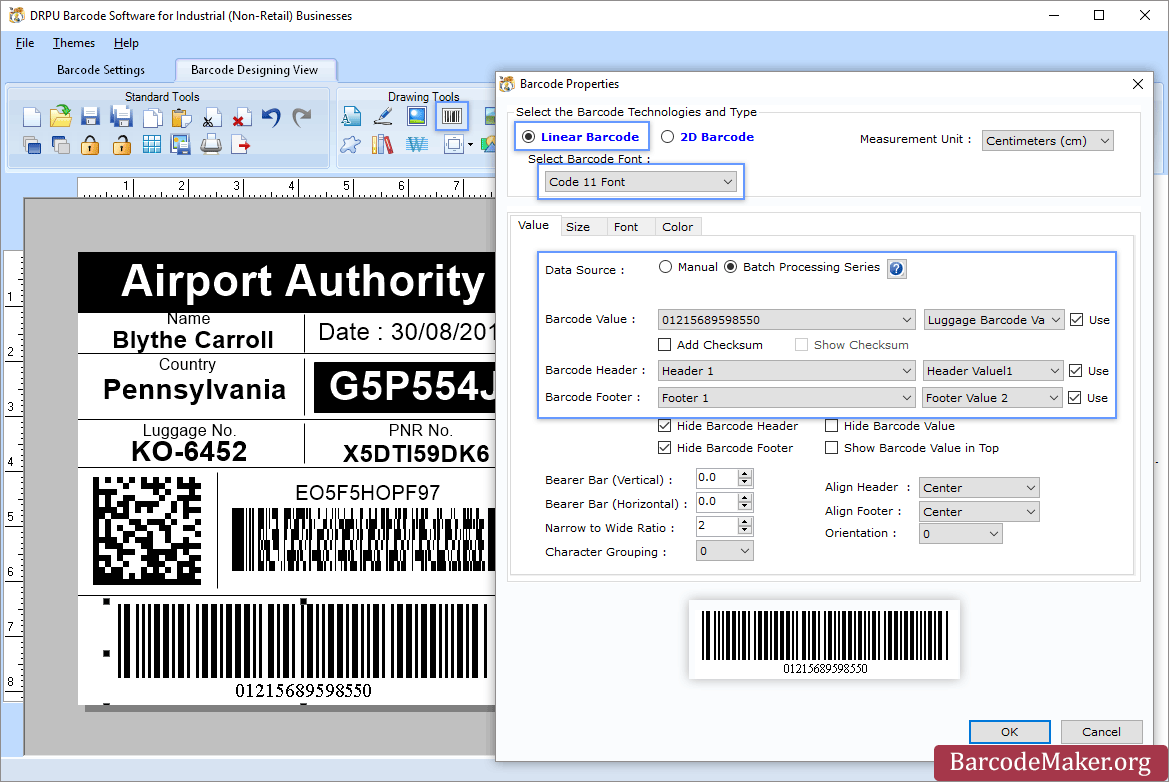Open the Header Valuel1 dropdown
The width and height of the screenshot is (1169, 782).
[x=992, y=370]
